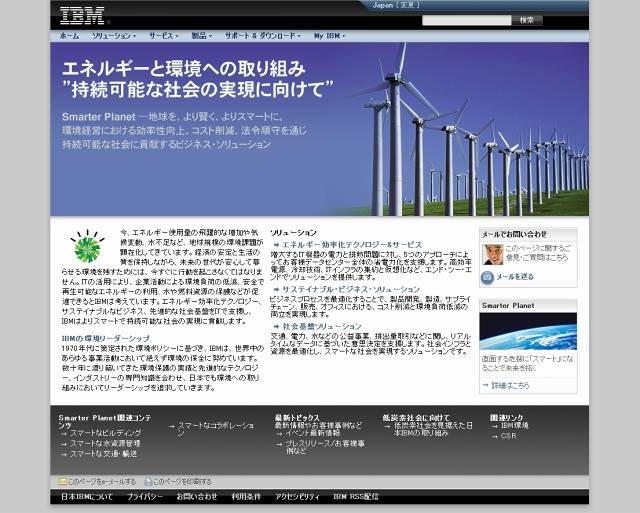Viewport: 640px width, 513px height.
Task: Expand the My IBM dropdown menu
Action: [x=329, y=36]
